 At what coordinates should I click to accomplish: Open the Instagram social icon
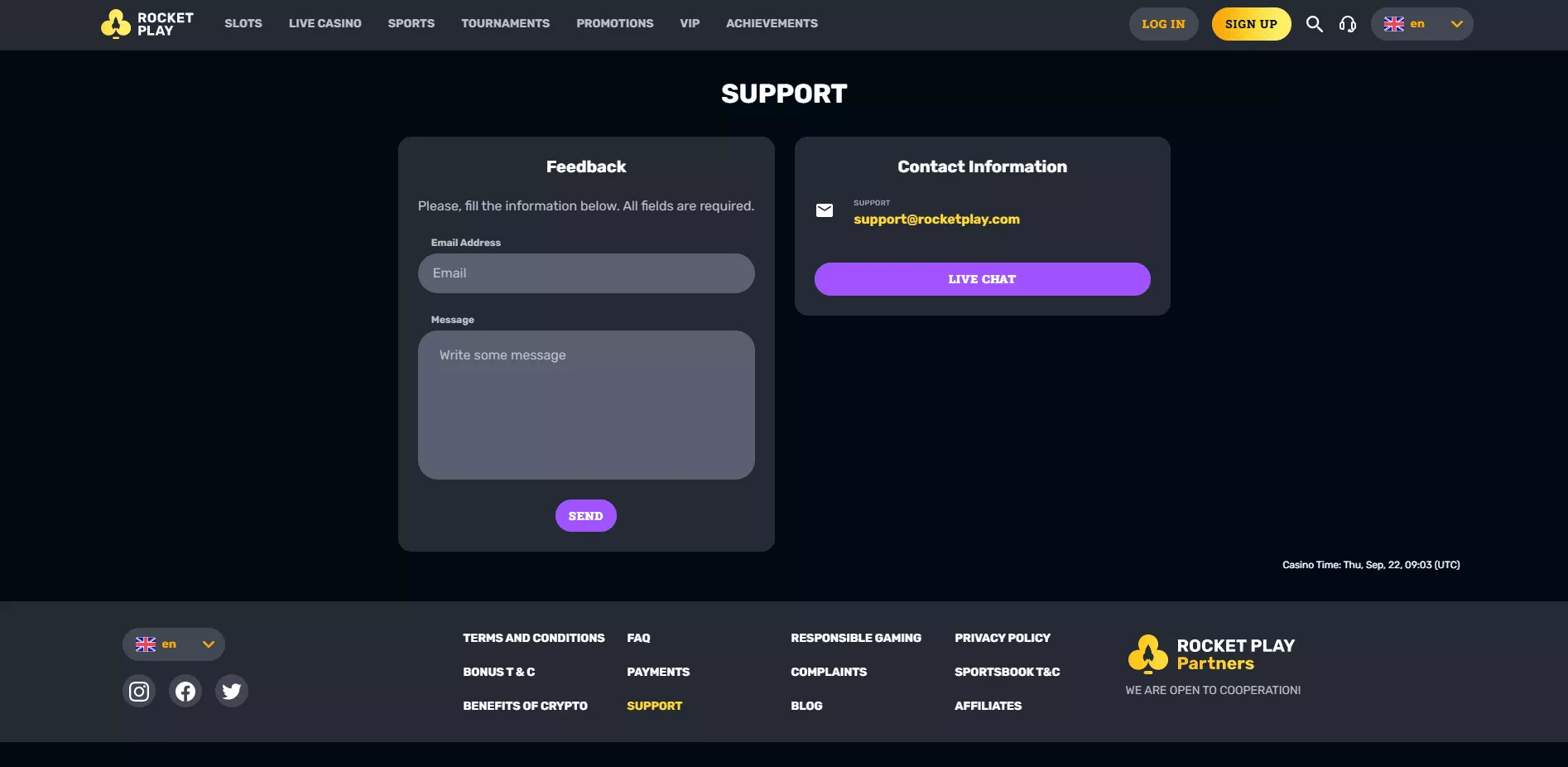tap(139, 691)
